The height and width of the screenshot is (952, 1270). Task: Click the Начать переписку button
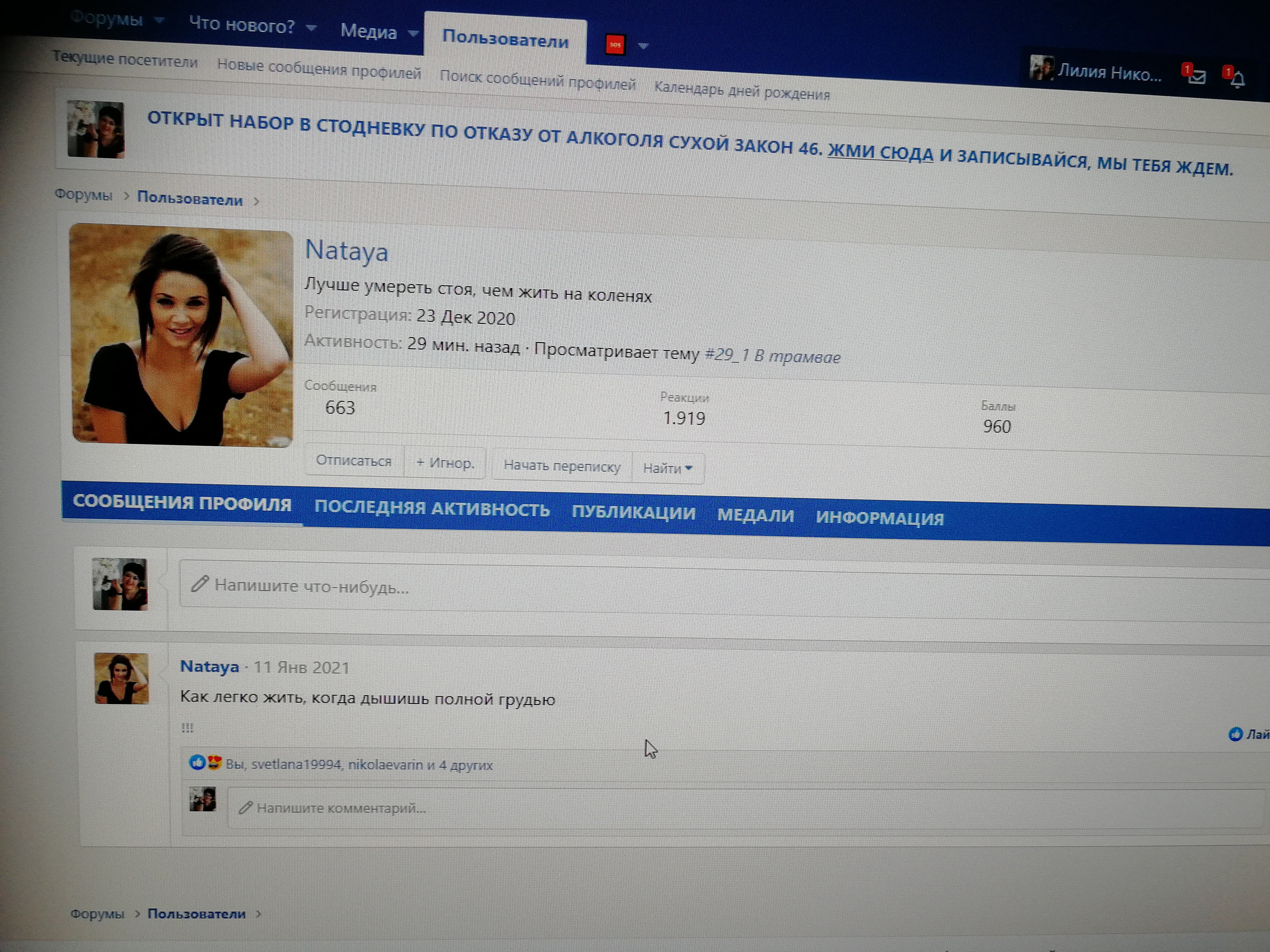pos(561,466)
